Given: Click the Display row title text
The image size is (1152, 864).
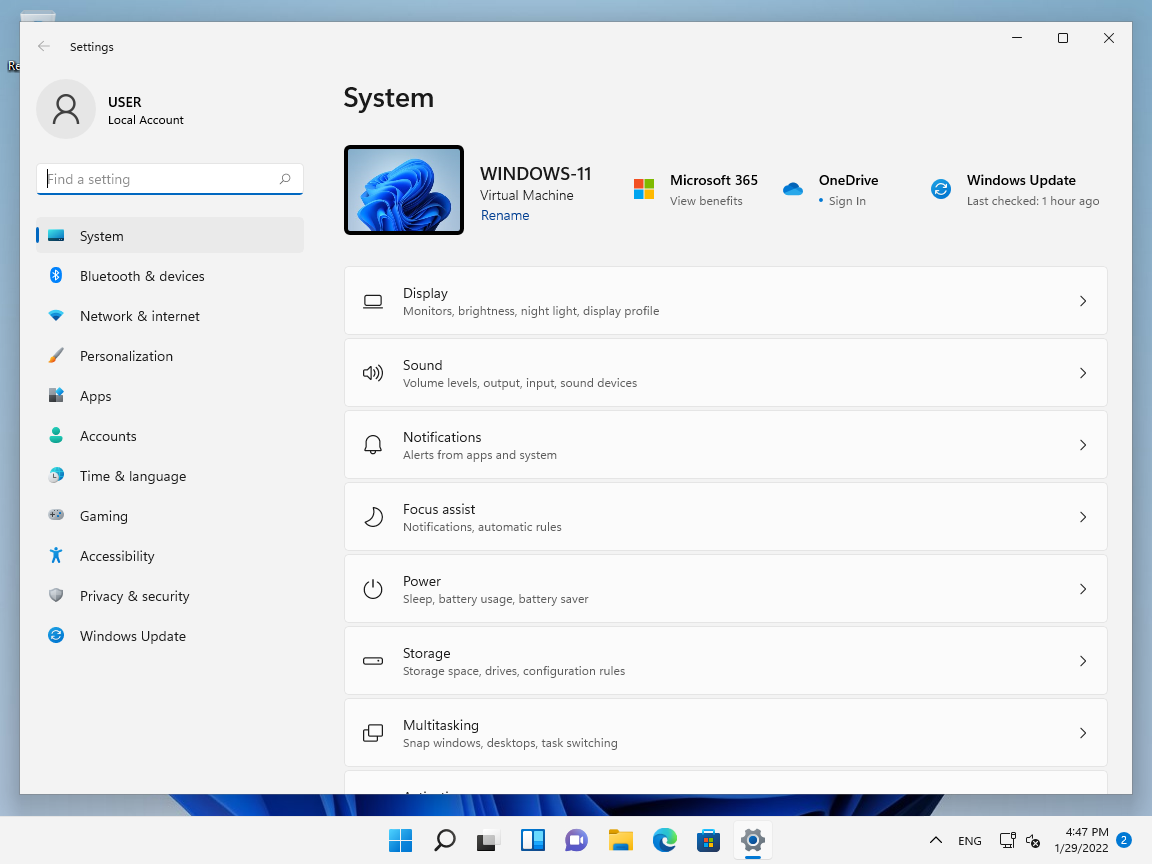Looking at the screenshot, I should (425, 293).
